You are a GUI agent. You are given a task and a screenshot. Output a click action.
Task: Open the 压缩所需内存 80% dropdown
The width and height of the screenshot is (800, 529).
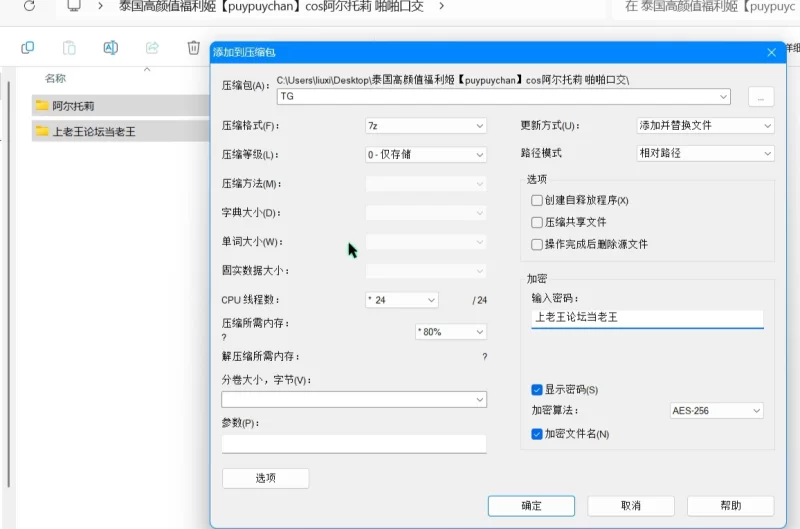pyautogui.click(x=451, y=332)
